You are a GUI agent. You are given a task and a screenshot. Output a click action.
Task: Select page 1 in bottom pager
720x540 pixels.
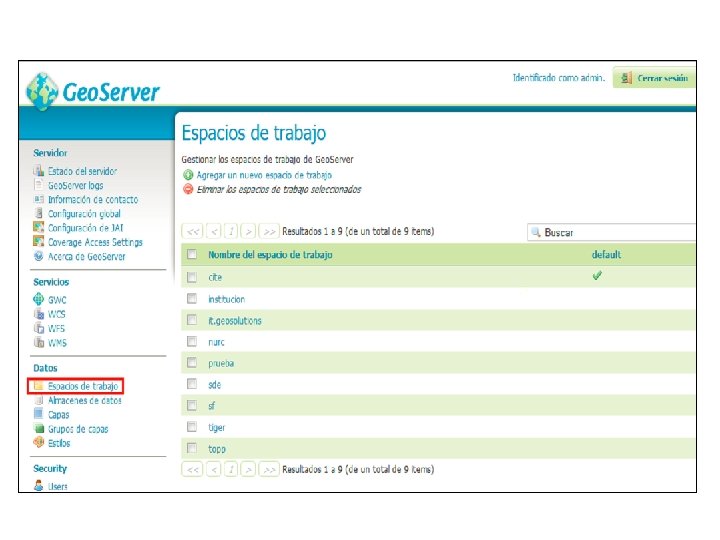pos(231,469)
